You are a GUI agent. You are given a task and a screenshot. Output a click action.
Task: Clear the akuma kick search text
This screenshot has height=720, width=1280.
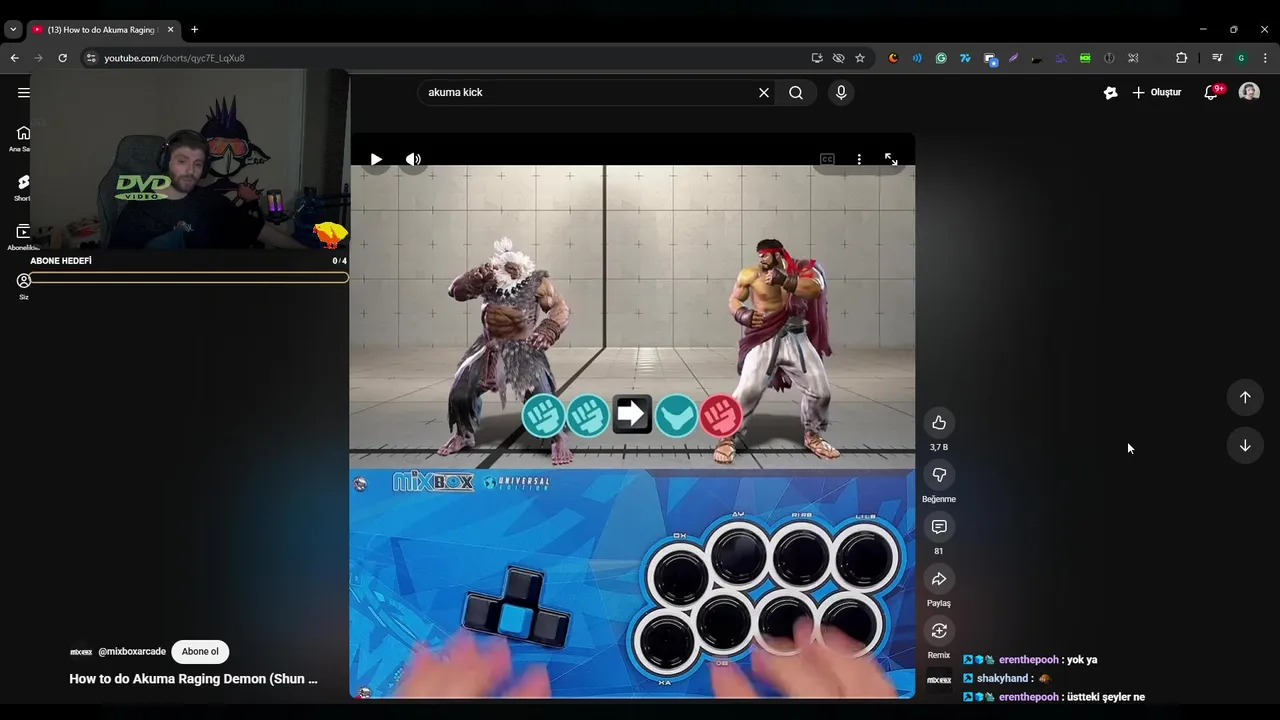(x=764, y=92)
